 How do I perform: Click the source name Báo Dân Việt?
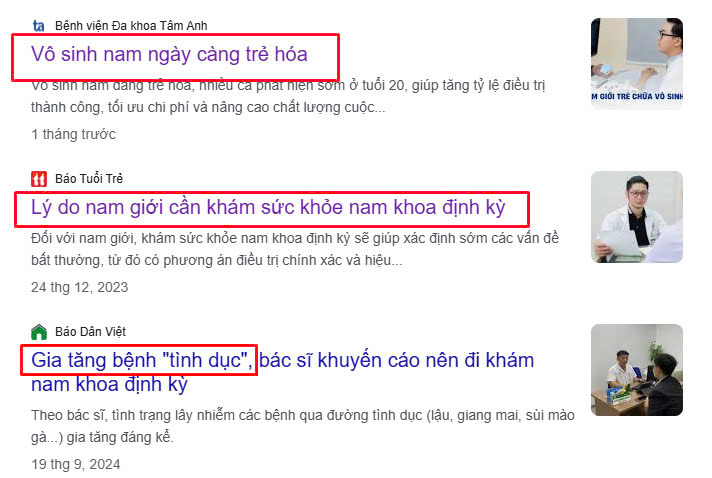pos(90,332)
